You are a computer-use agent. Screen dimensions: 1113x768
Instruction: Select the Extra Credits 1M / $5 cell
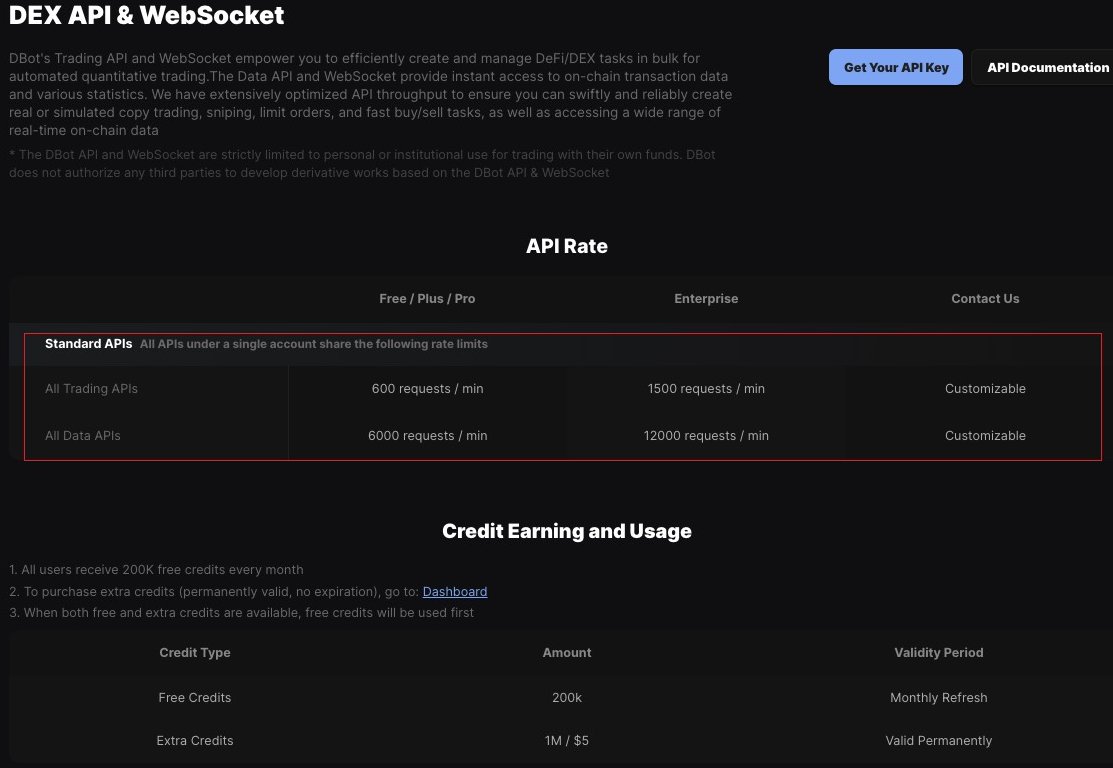(x=566, y=740)
